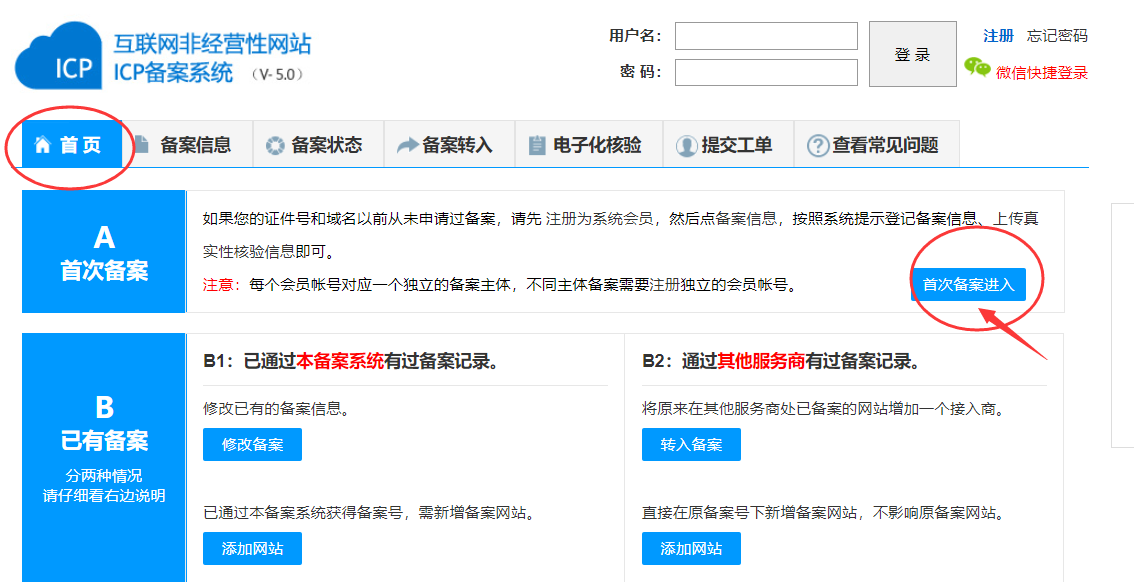Image resolution: width=1134 pixels, height=582 pixels.
Task: Click the 转入备案 button
Action: pyautogui.click(x=691, y=445)
